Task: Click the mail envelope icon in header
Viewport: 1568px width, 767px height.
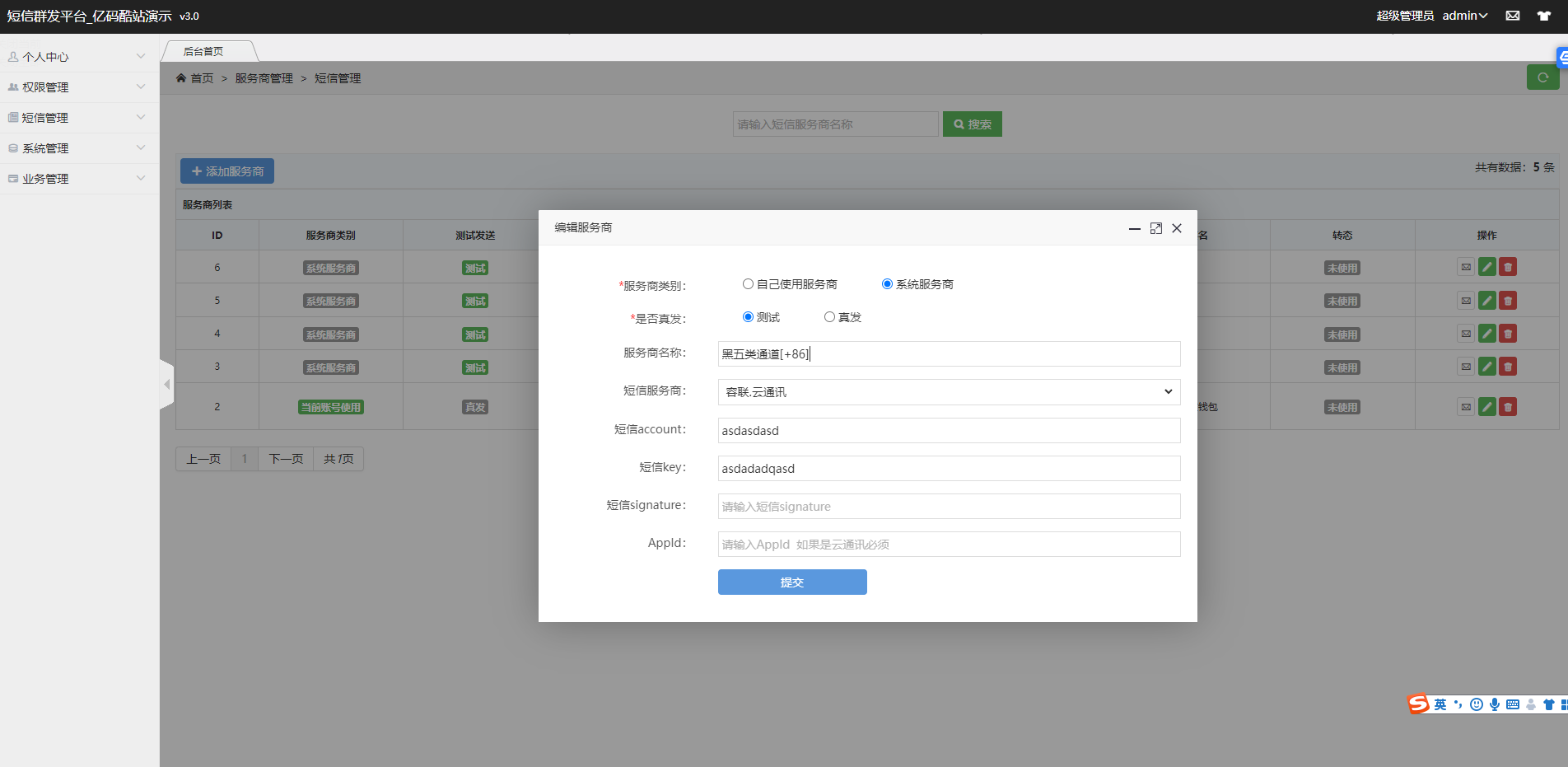Action: (1513, 16)
